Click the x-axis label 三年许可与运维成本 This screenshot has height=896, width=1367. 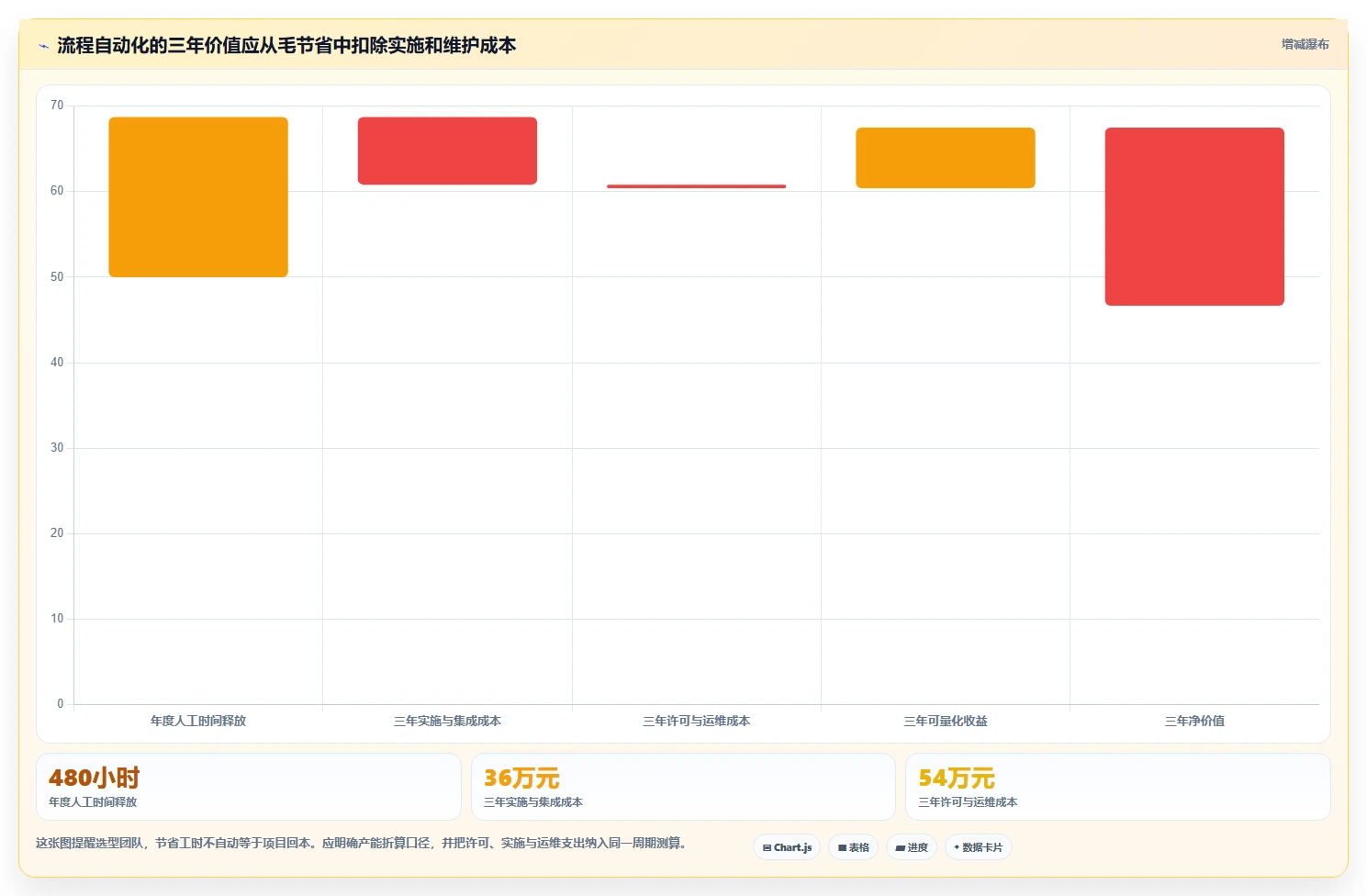coord(696,722)
